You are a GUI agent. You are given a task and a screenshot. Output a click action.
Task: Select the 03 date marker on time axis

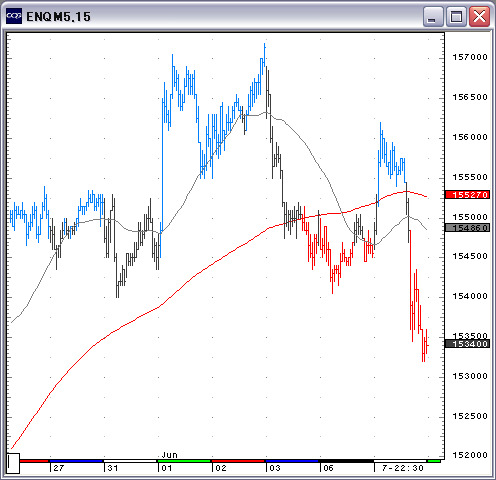275,468
